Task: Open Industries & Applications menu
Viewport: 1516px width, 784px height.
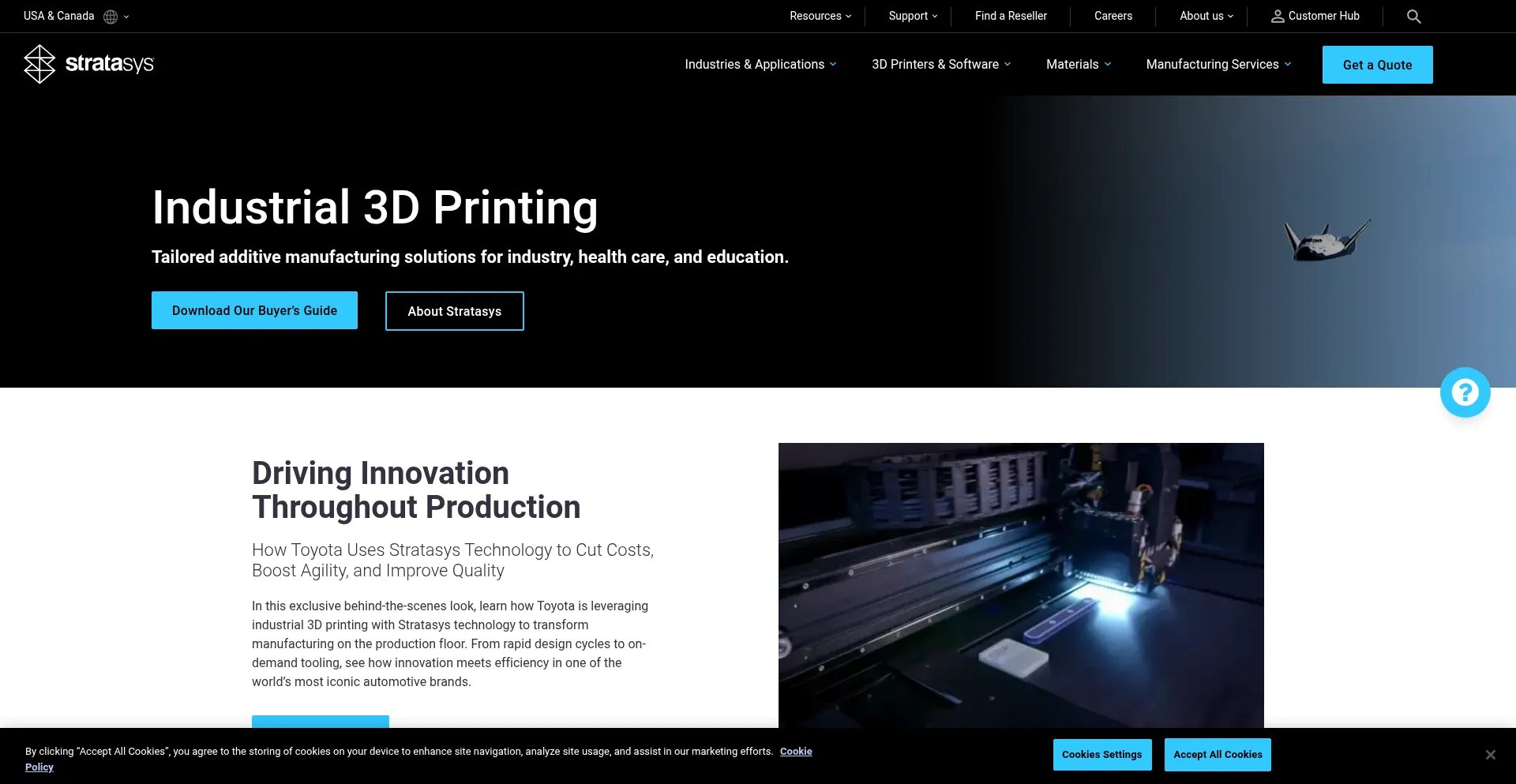Action: pos(760,65)
